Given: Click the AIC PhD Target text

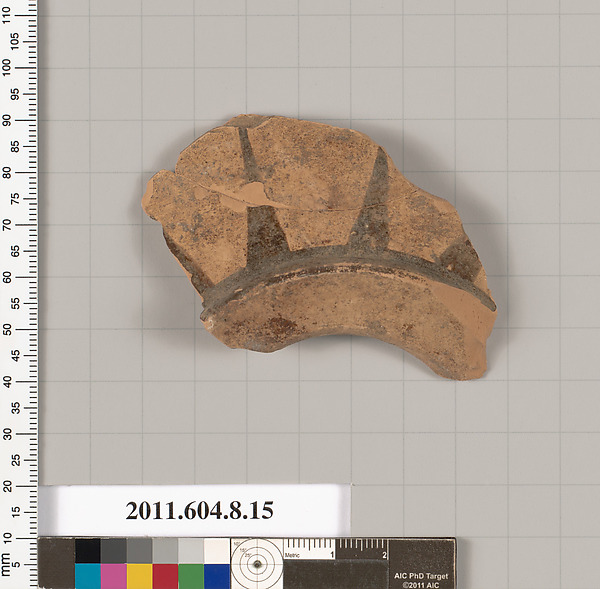Looking at the screenshot, I should (419, 574).
